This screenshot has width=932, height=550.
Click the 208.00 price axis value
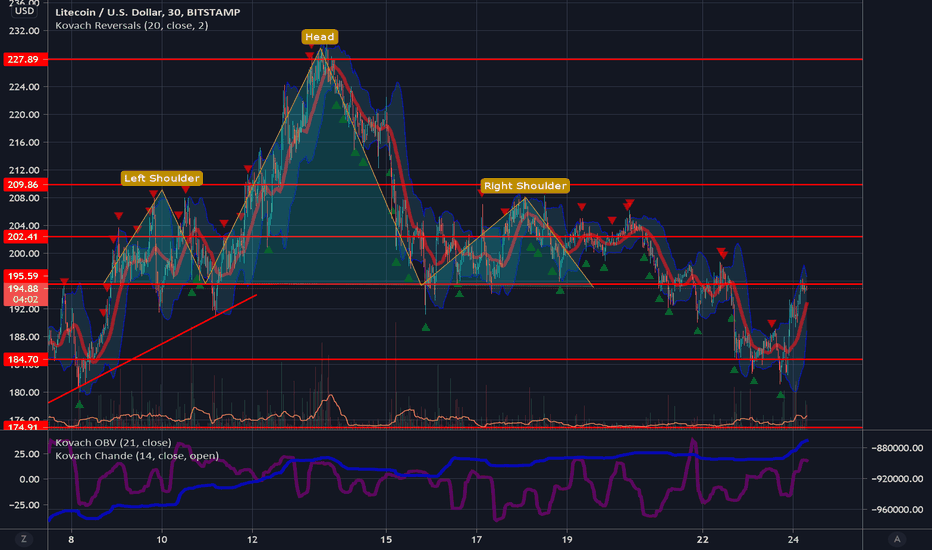24,198
